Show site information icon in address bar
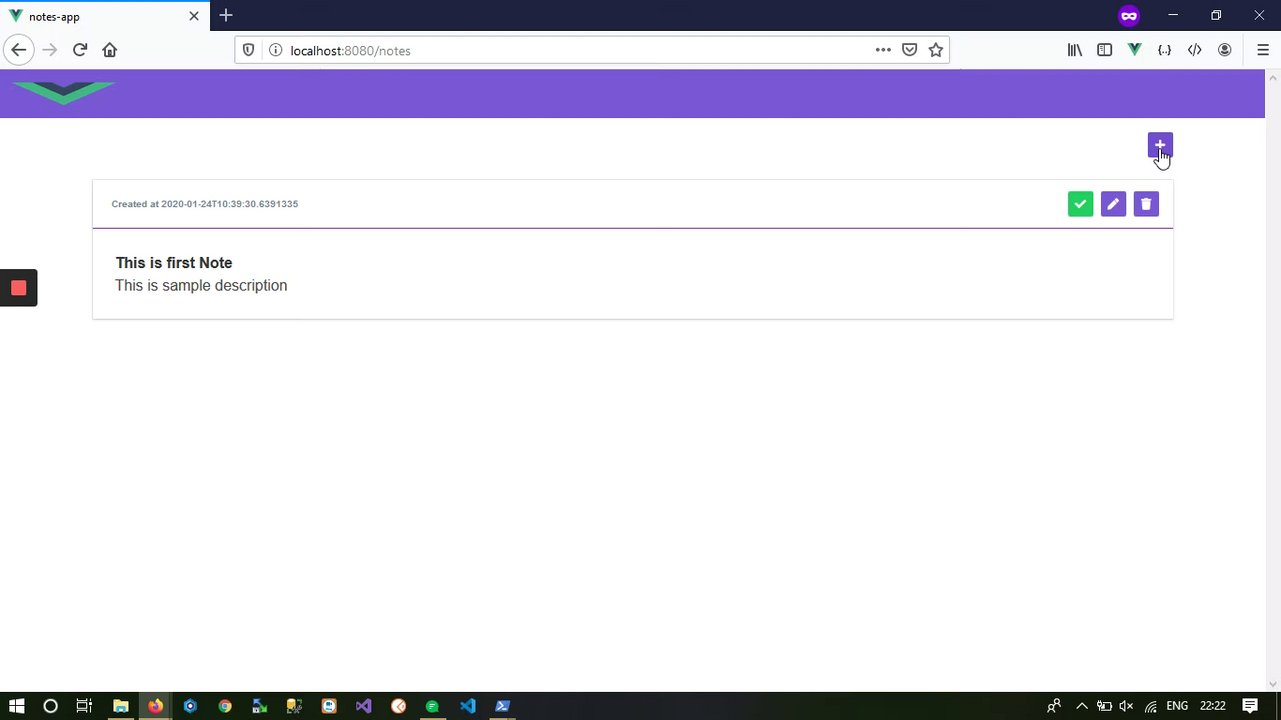This screenshot has height=720, width=1281. 275,50
